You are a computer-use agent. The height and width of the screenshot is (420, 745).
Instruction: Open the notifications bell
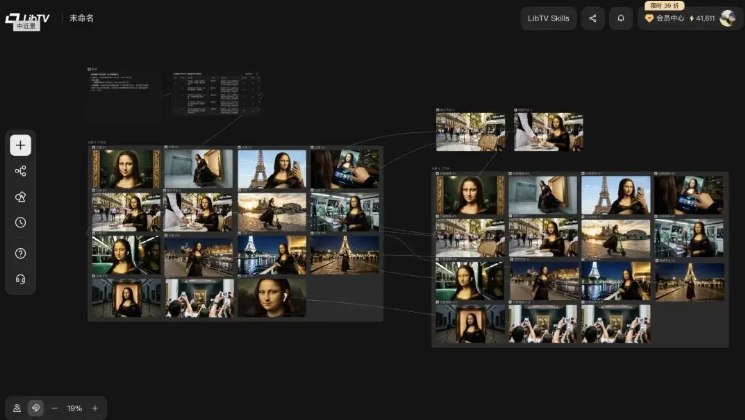click(x=621, y=19)
